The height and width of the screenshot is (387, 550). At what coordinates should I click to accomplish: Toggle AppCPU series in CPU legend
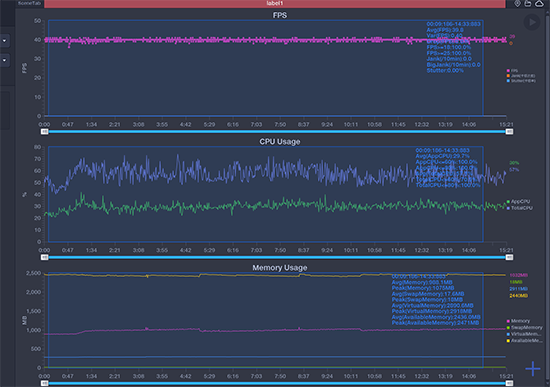pos(518,201)
